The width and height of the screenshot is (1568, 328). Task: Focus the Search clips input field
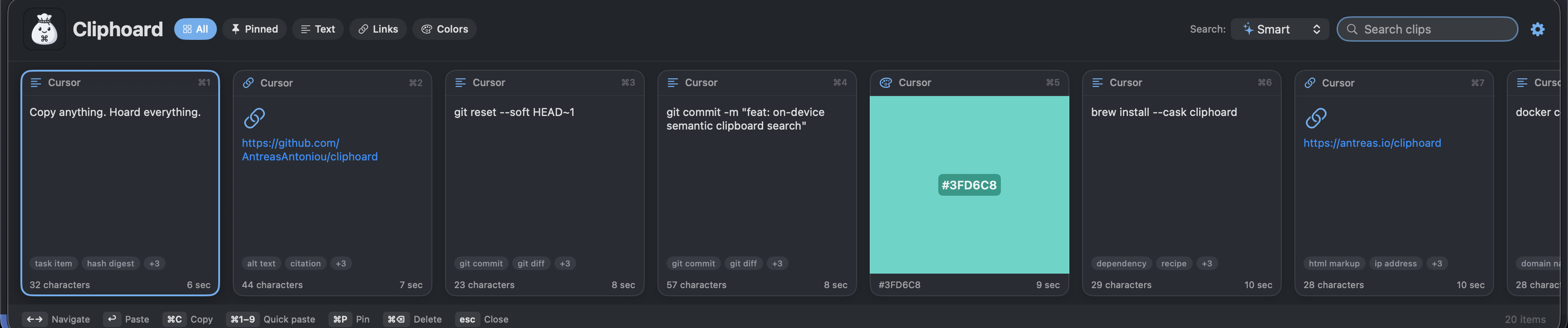tap(1427, 29)
